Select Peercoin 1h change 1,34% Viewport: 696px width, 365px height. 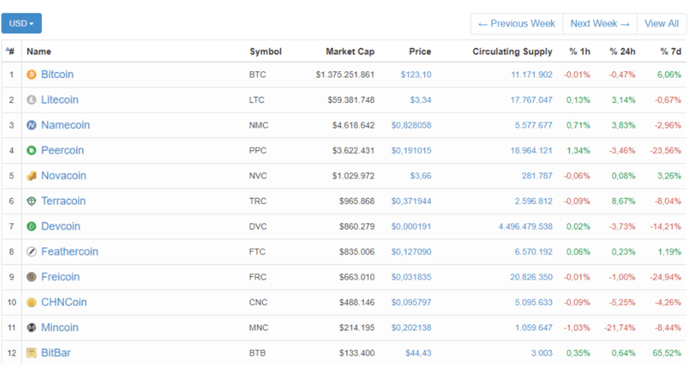coord(578,151)
